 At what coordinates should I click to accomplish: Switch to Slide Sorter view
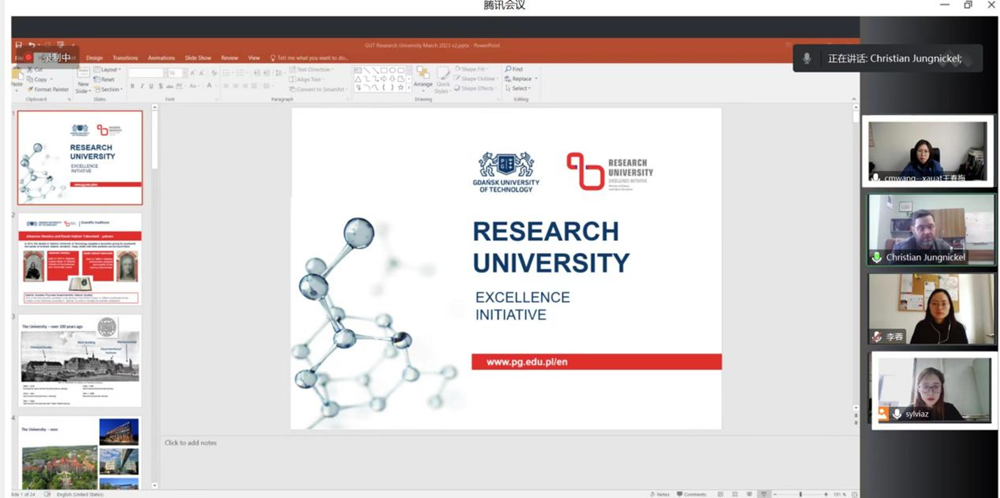[735, 494]
